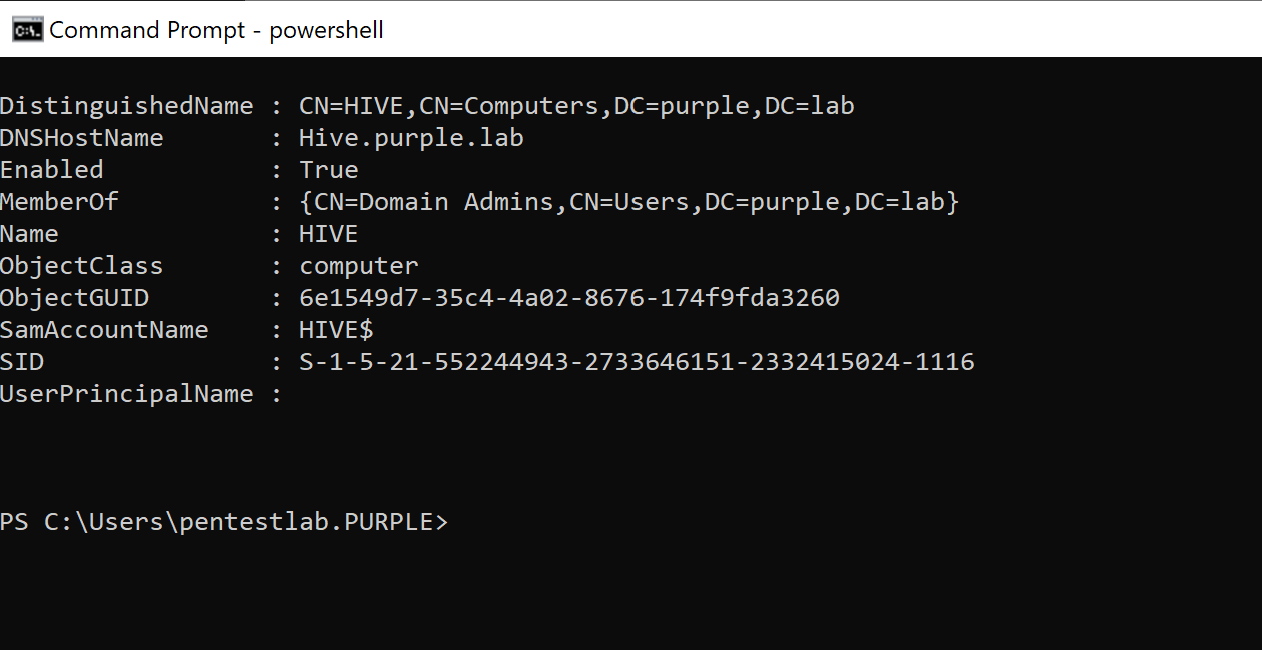Click the Name value HIVE

click(328, 234)
